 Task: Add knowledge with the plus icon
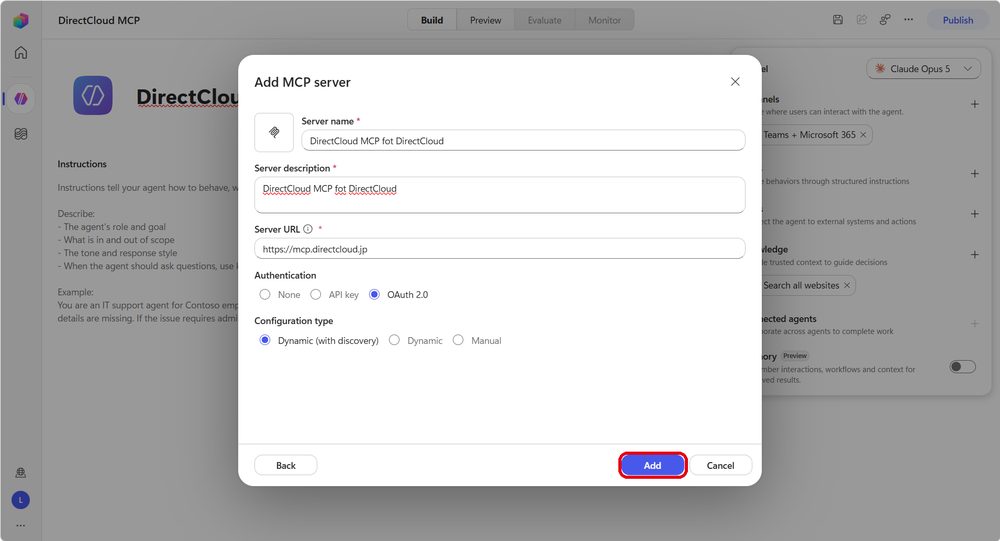pyautogui.click(x=974, y=255)
